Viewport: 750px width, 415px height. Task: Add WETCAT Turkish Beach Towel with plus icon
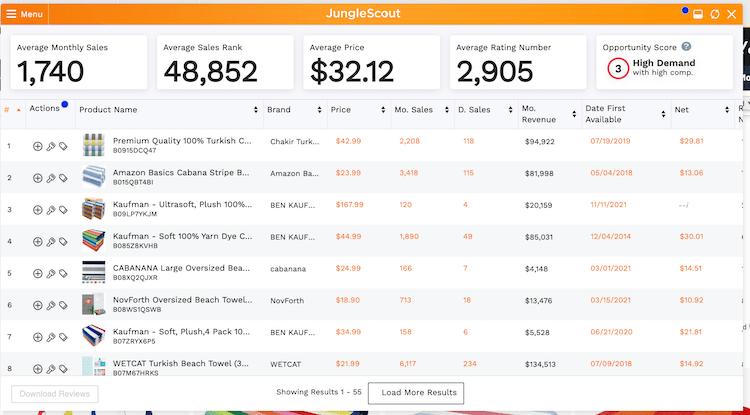coord(37,369)
